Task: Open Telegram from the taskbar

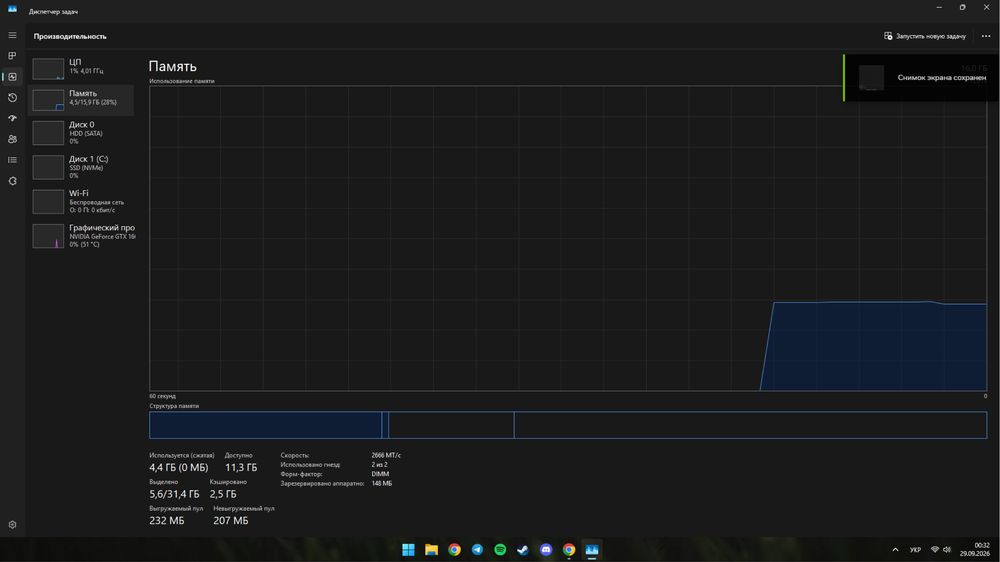Action: click(477, 549)
